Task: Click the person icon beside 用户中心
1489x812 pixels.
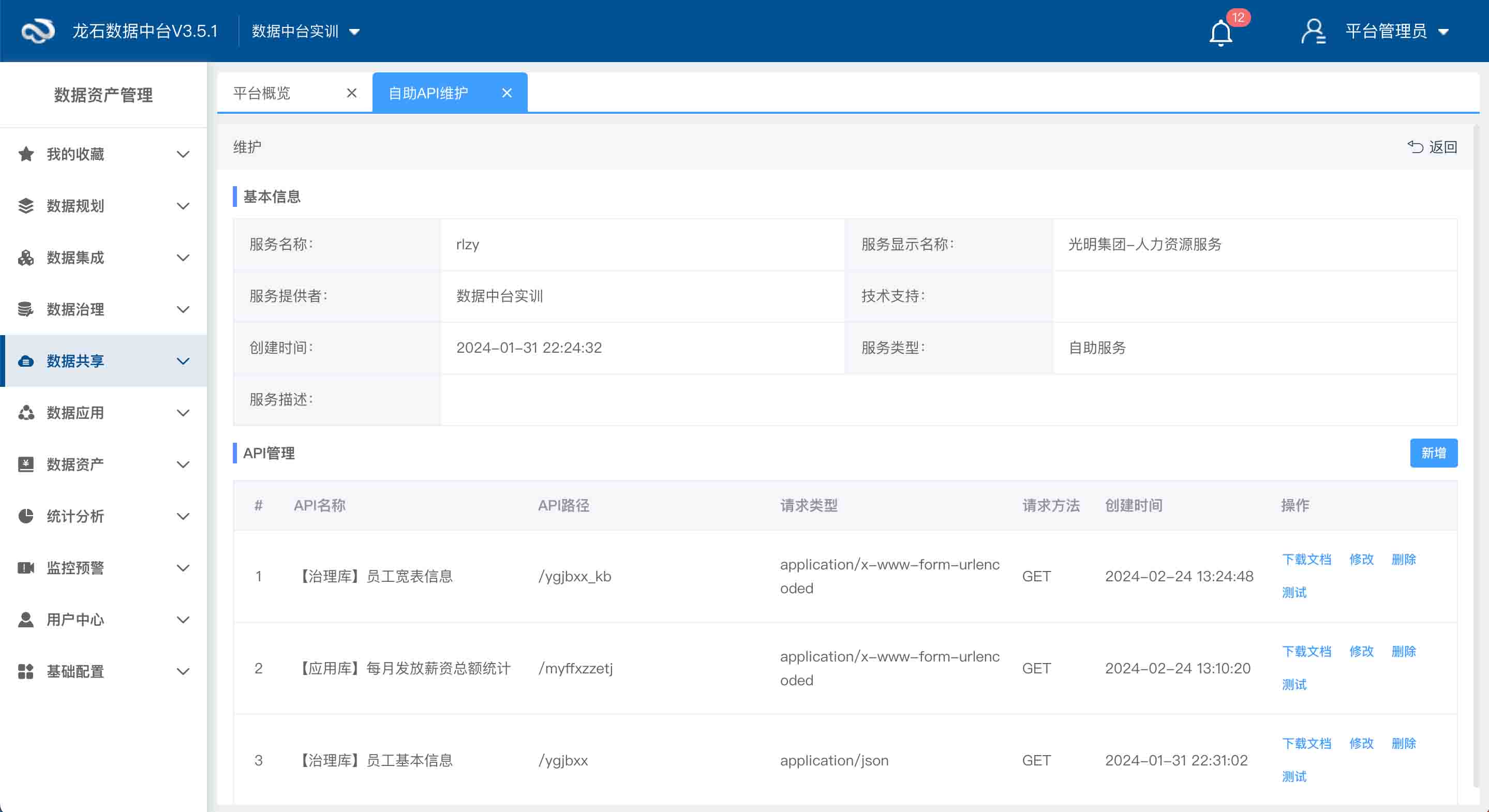Action: (26, 620)
